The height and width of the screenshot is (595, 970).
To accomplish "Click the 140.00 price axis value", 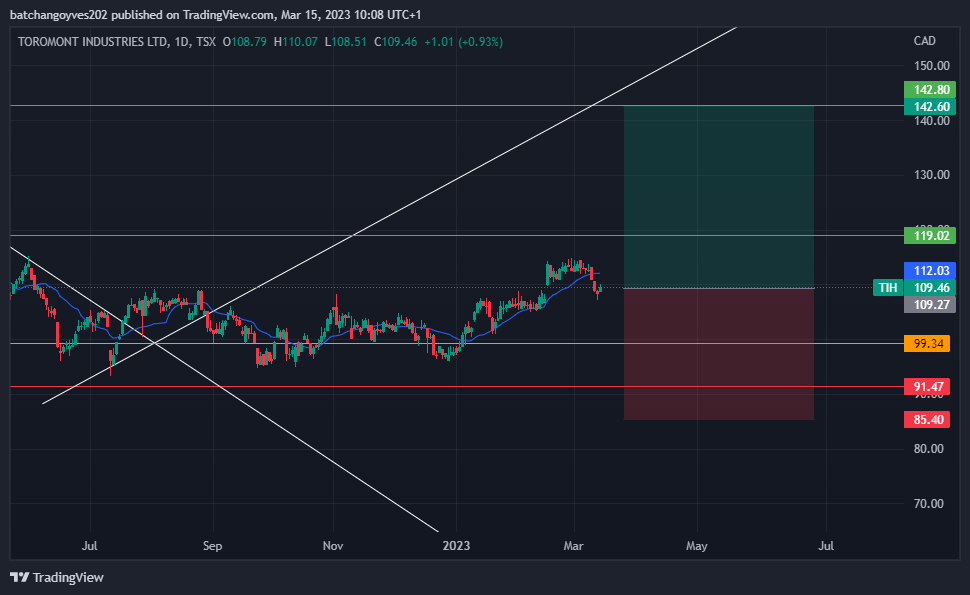I will tap(932, 121).
